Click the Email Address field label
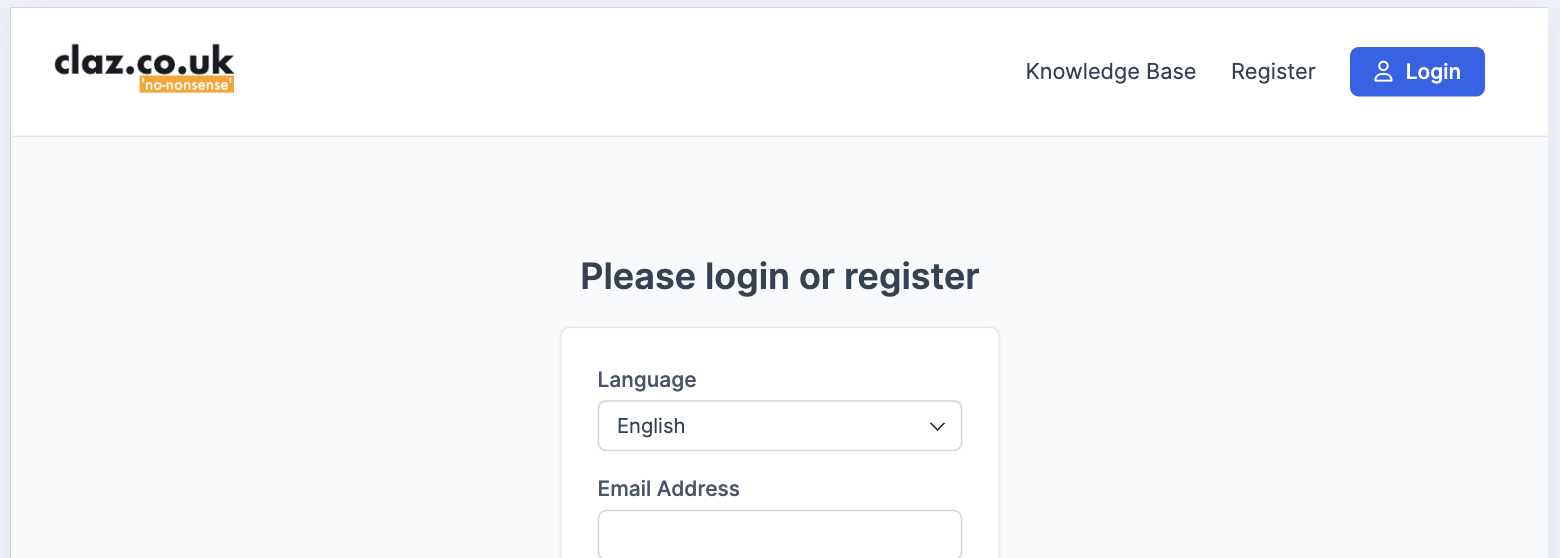Screen dimensions: 1560x558 tap(668, 489)
